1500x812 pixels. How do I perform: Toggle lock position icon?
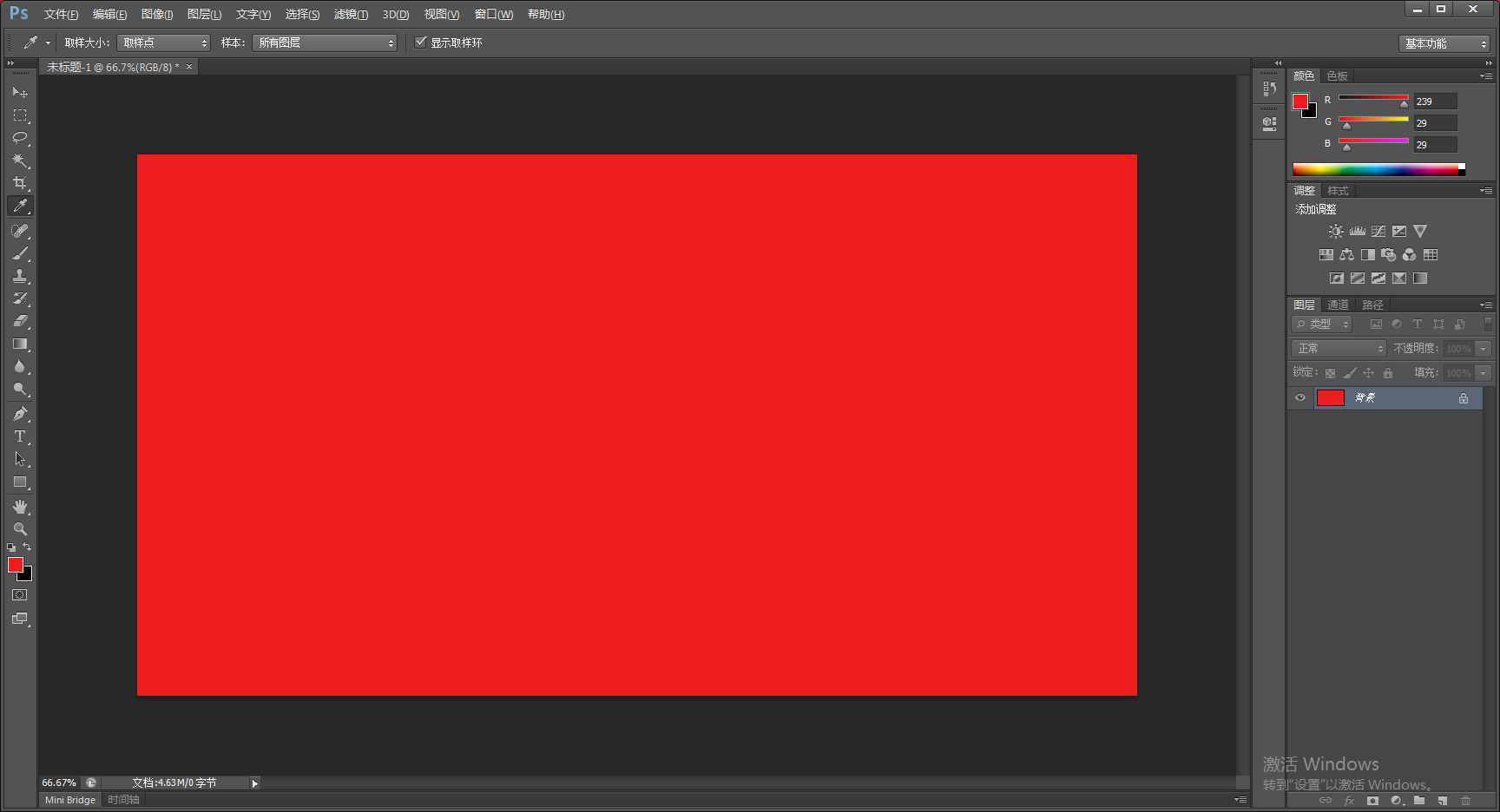pyautogui.click(x=1369, y=373)
